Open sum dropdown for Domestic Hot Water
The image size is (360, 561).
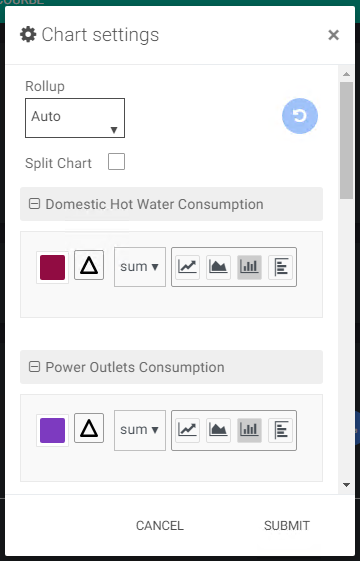click(x=140, y=267)
